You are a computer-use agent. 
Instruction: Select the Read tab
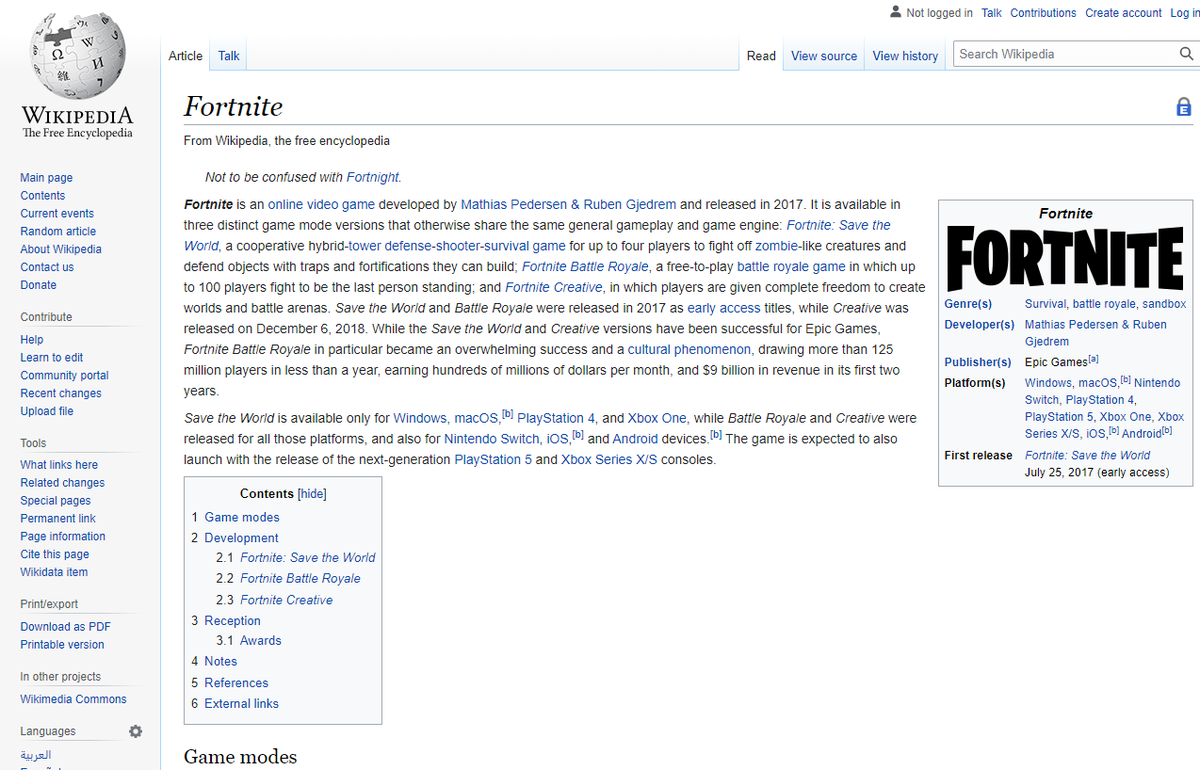tap(761, 56)
